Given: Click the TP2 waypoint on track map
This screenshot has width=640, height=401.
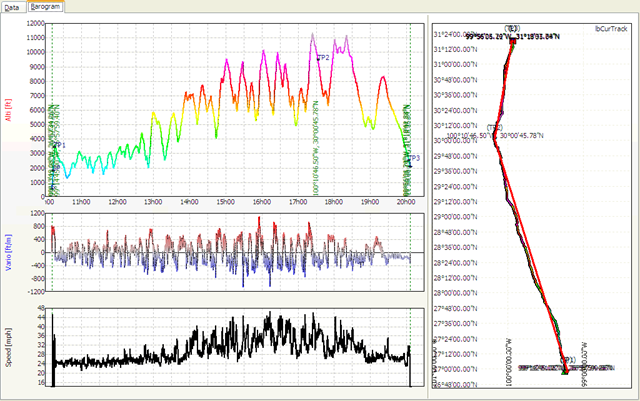Looking at the screenshot, I should click(x=495, y=128).
